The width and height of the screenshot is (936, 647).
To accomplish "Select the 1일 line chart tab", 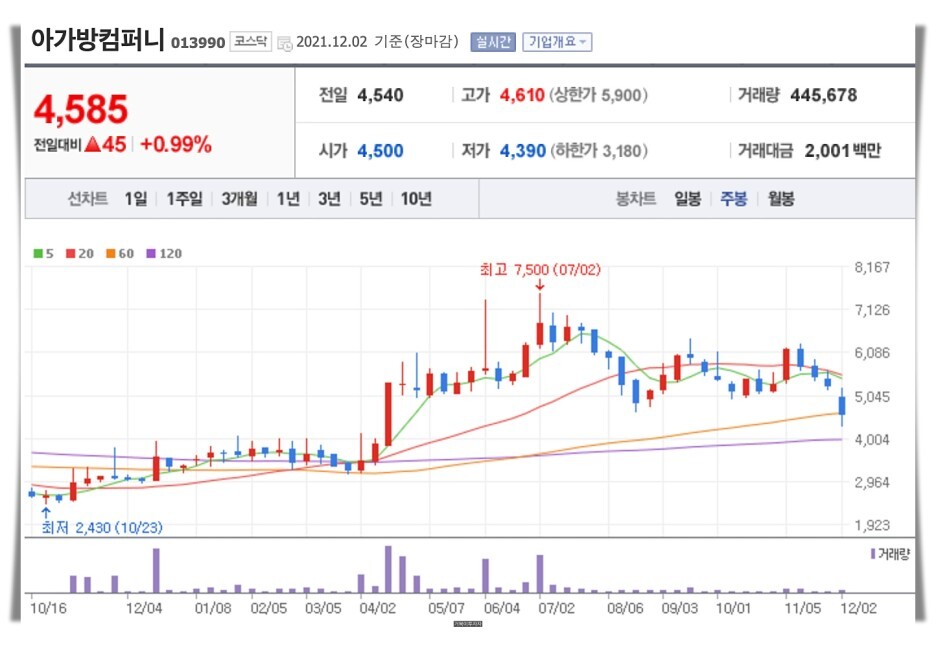I will pyautogui.click(x=136, y=199).
